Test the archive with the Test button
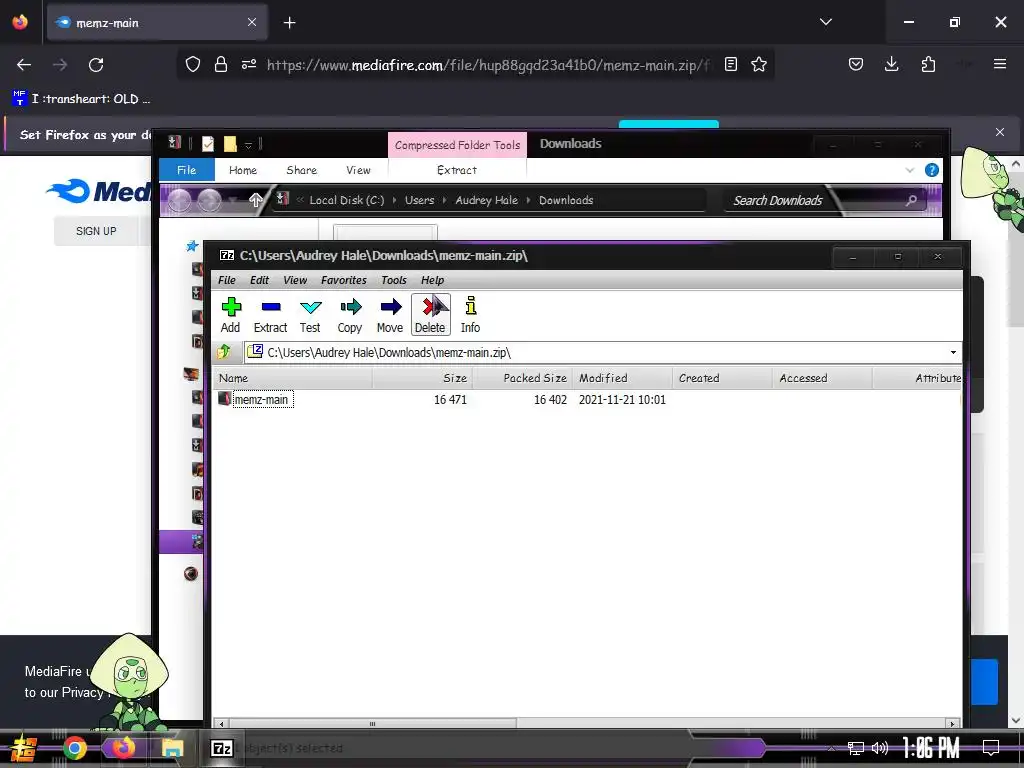This screenshot has width=1024, height=768. (310, 315)
